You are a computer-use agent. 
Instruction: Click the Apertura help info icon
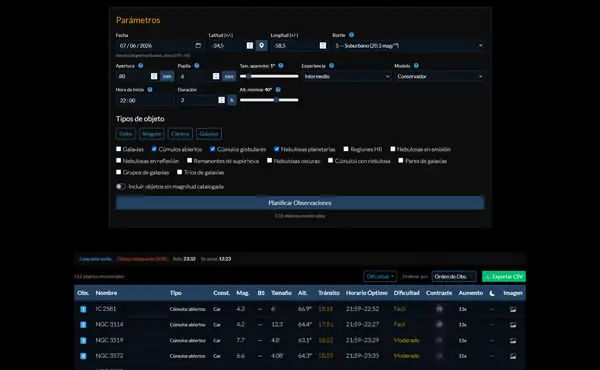click(x=140, y=66)
